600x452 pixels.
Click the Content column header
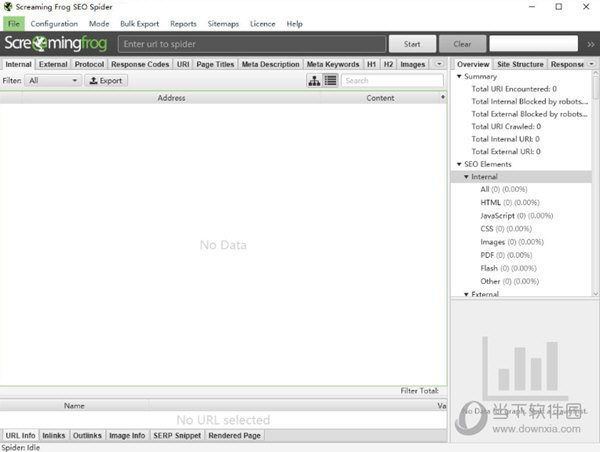click(380, 98)
